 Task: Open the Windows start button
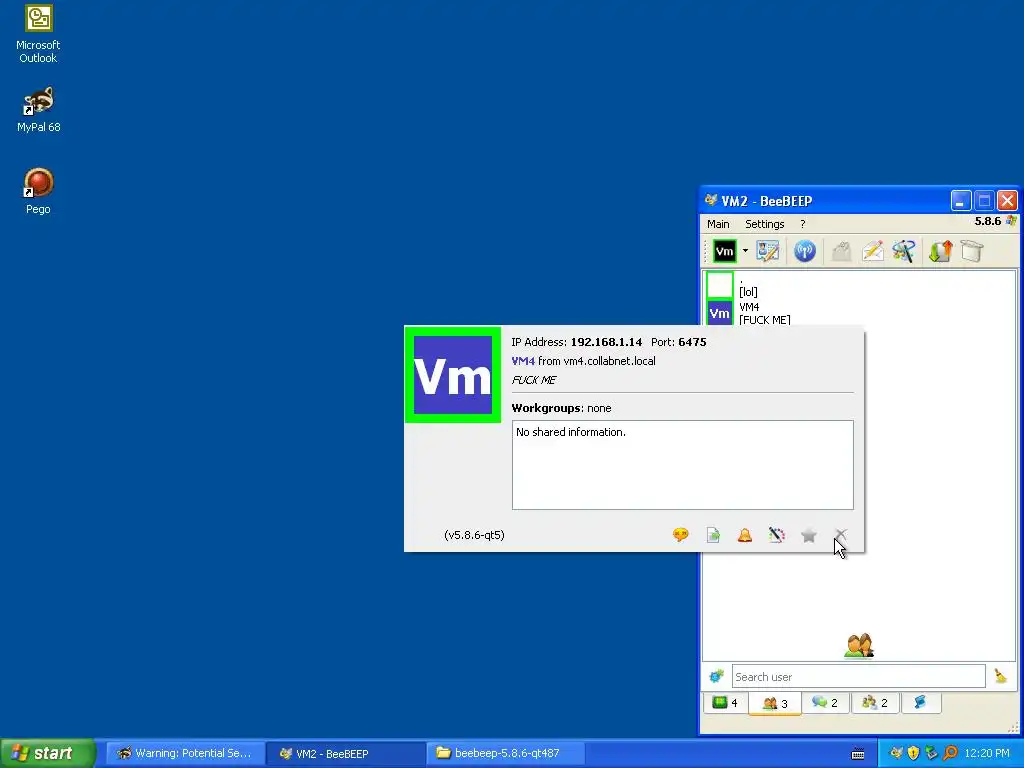48,753
